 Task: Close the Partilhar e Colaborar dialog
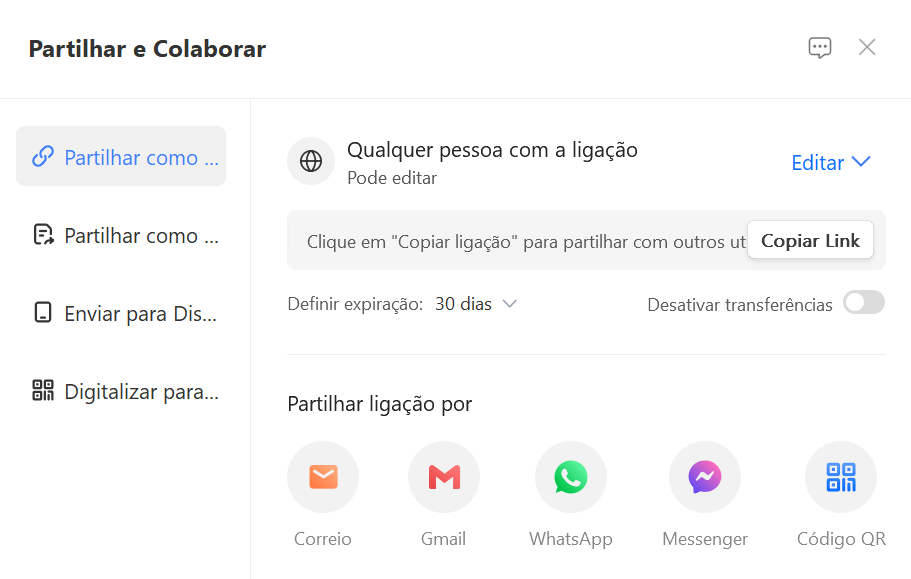coord(867,47)
